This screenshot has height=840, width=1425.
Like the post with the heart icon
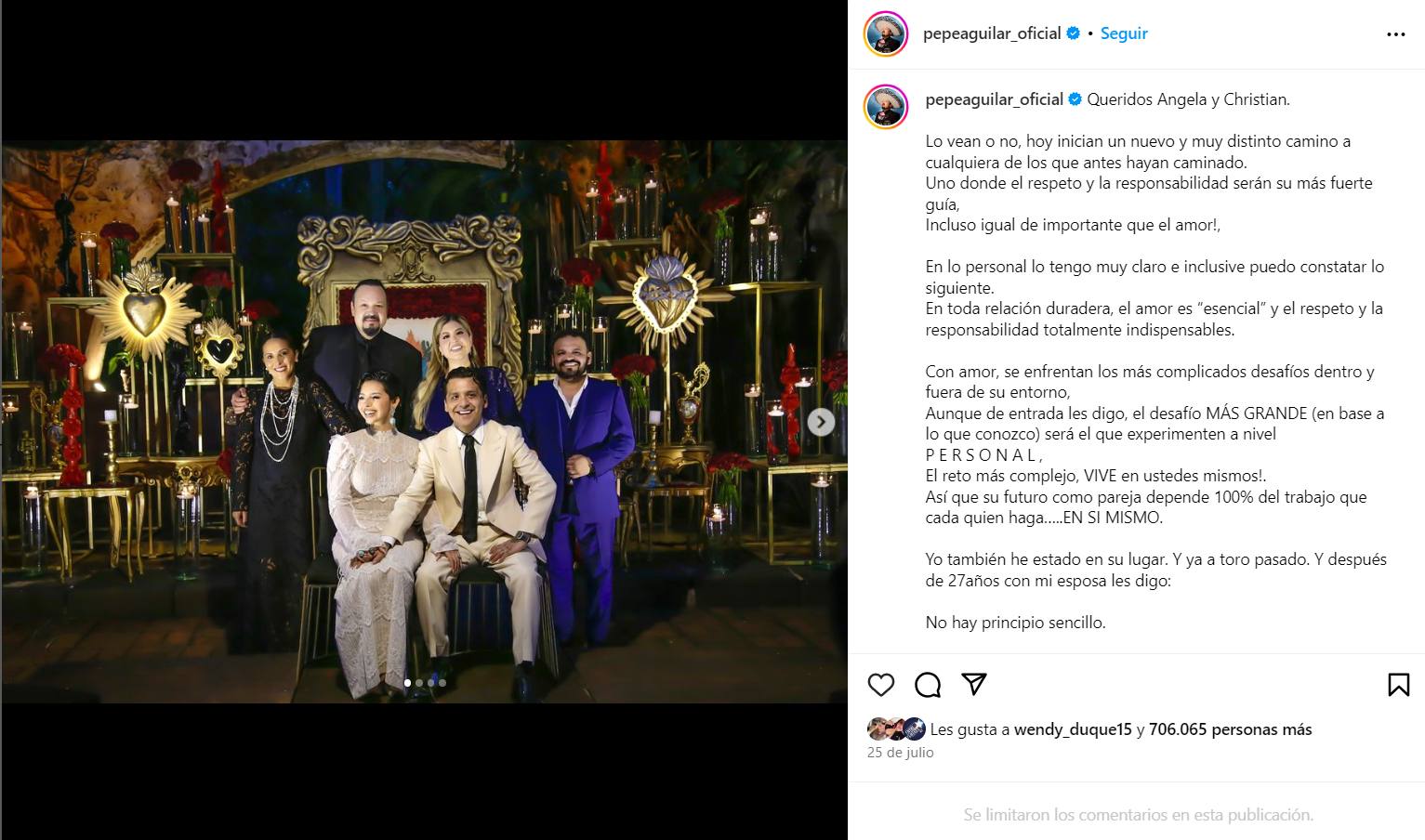tap(880, 685)
